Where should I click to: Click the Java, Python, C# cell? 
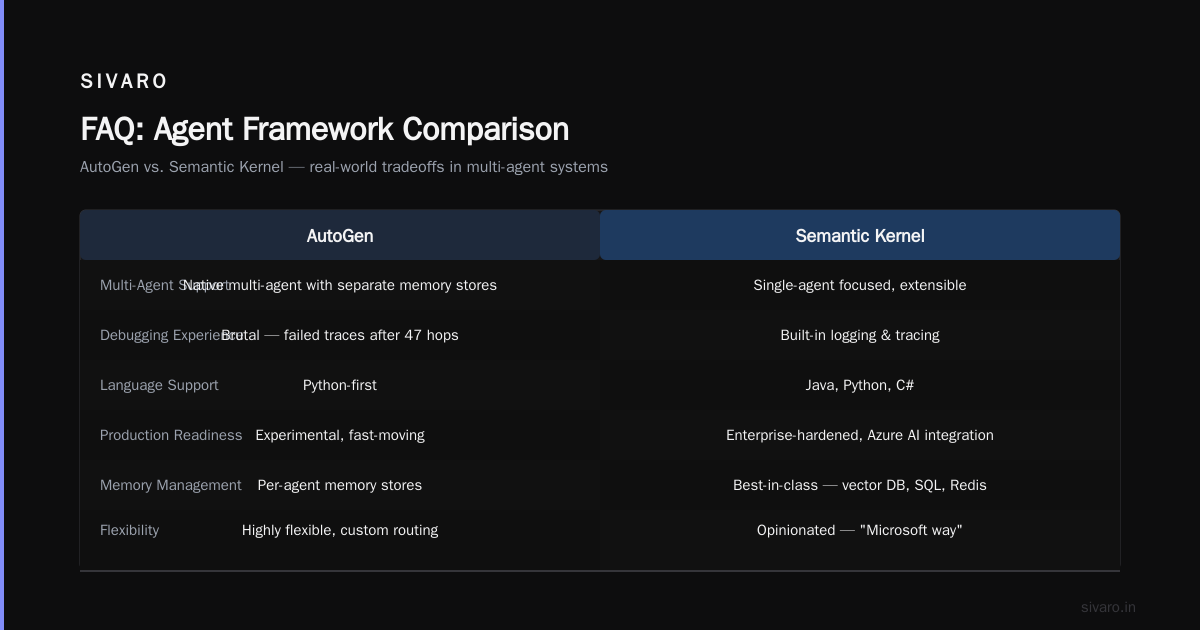coord(860,385)
